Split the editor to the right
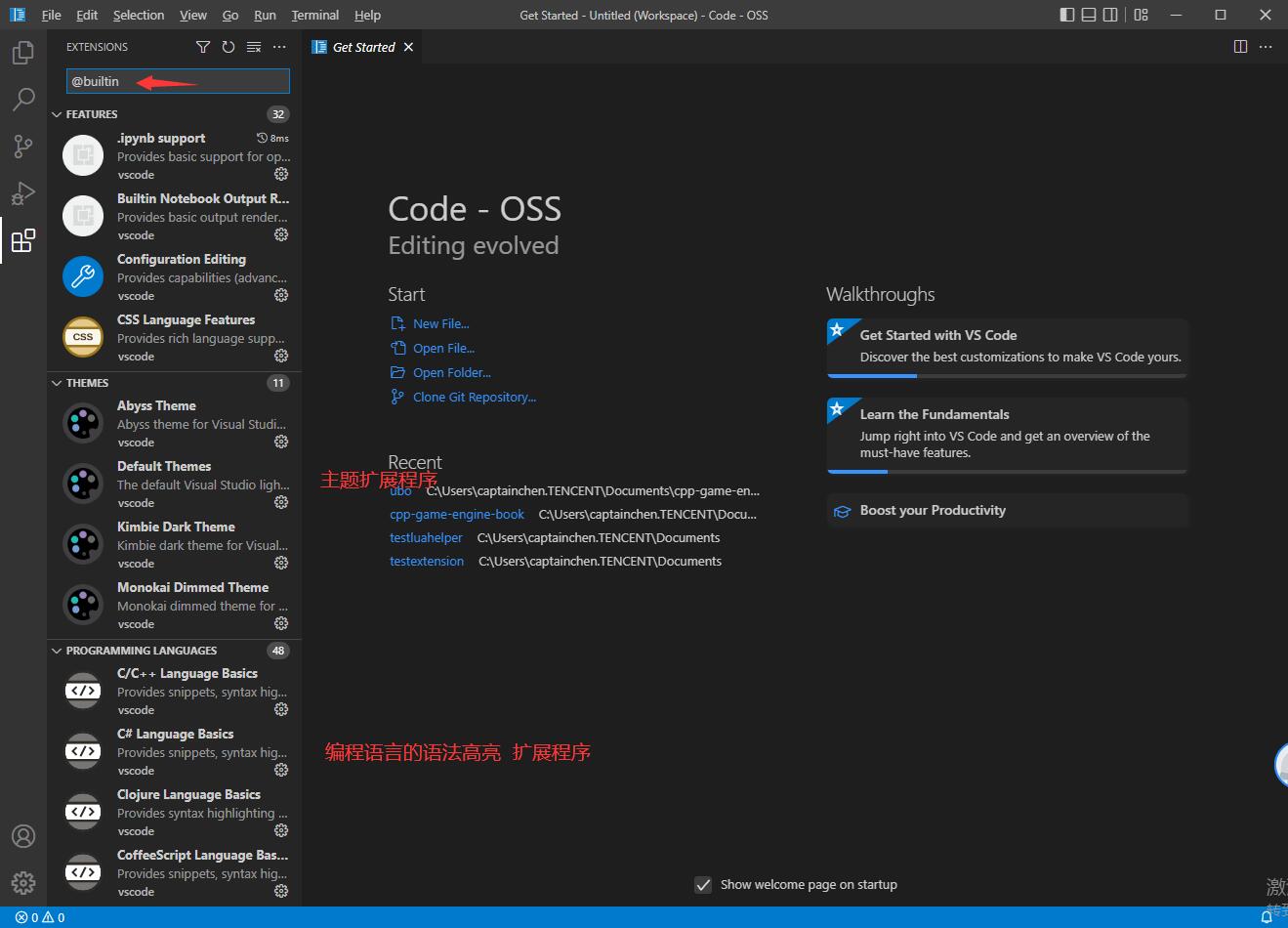The width and height of the screenshot is (1288, 928). (1240, 46)
